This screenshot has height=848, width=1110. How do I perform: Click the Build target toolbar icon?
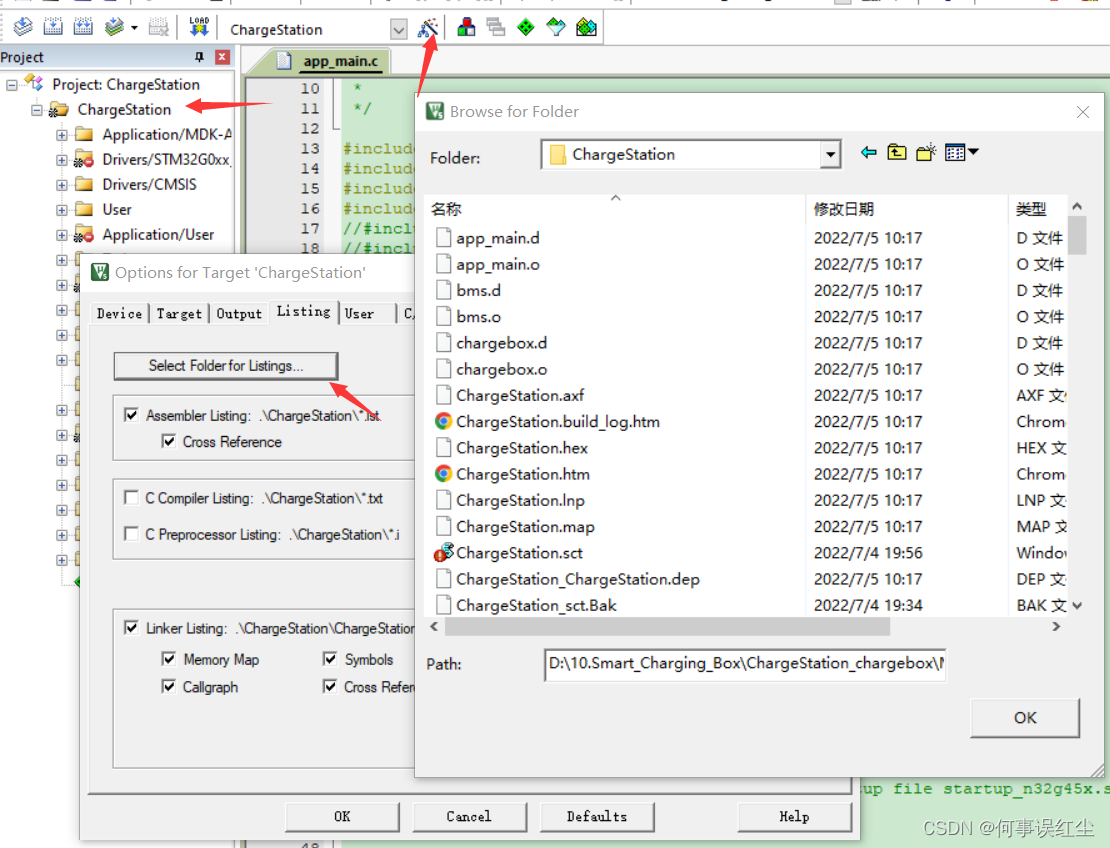[x=53, y=27]
